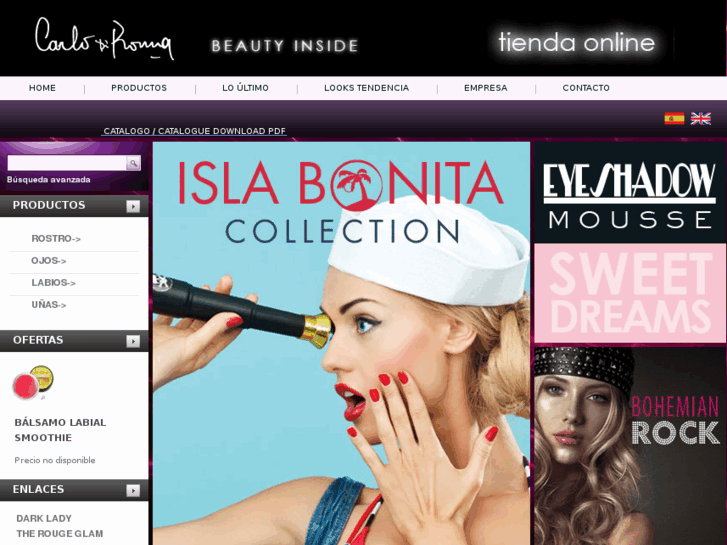Click the BEAUTY INSIDE tagline

pyautogui.click(x=285, y=45)
